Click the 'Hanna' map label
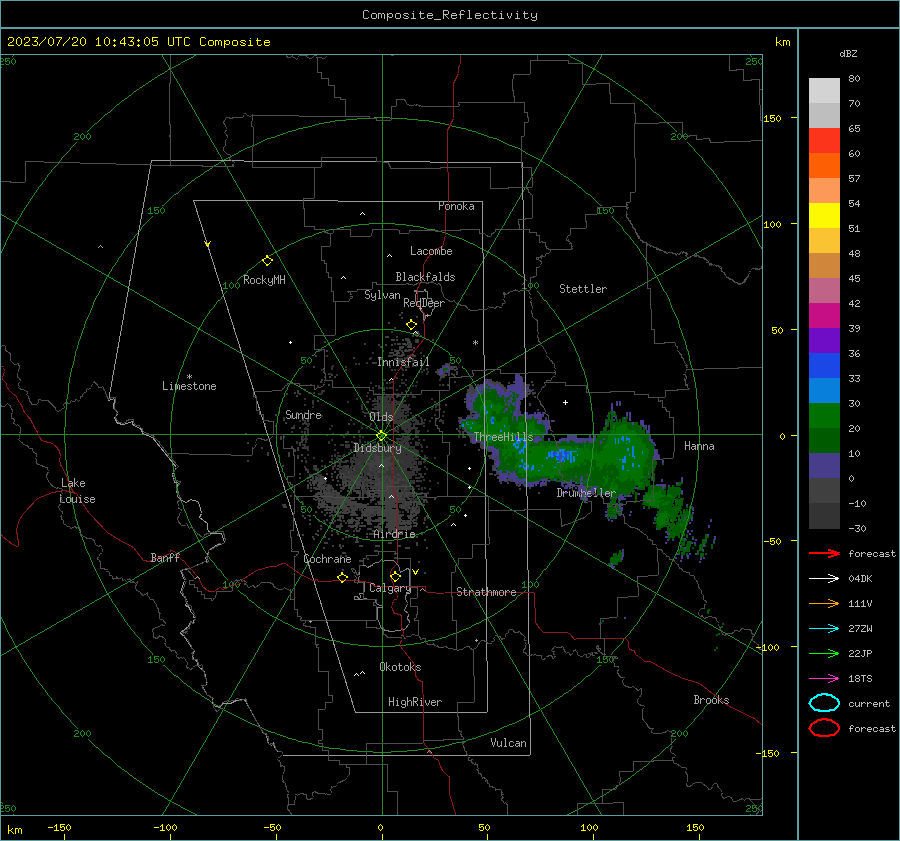The image size is (900, 841). click(699, 446)
